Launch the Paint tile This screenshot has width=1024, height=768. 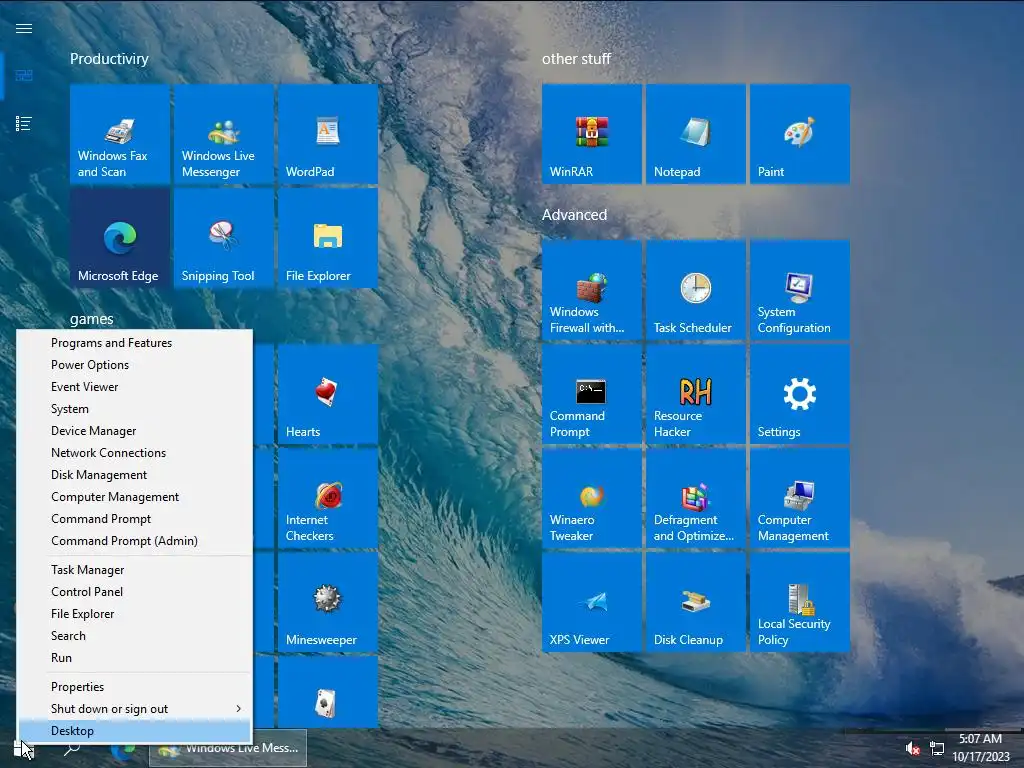click(800, 134)
